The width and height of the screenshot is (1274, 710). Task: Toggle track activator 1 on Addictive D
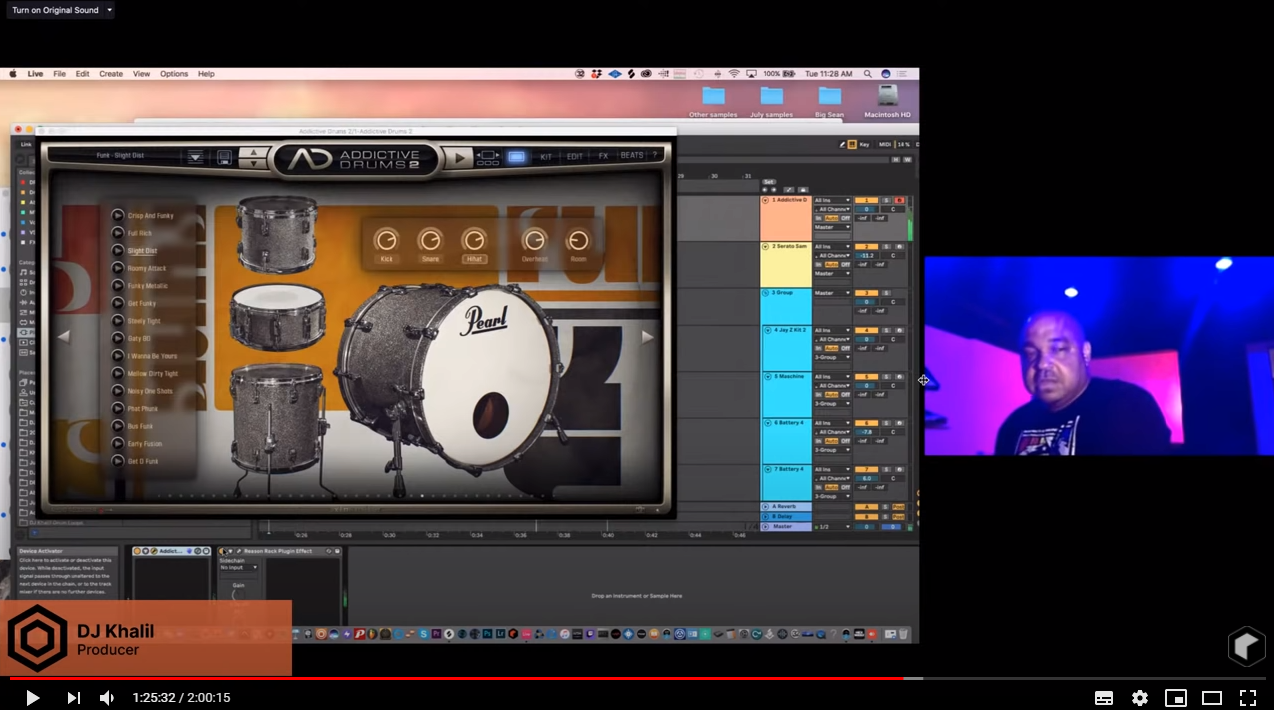click(x=866, y=200)
